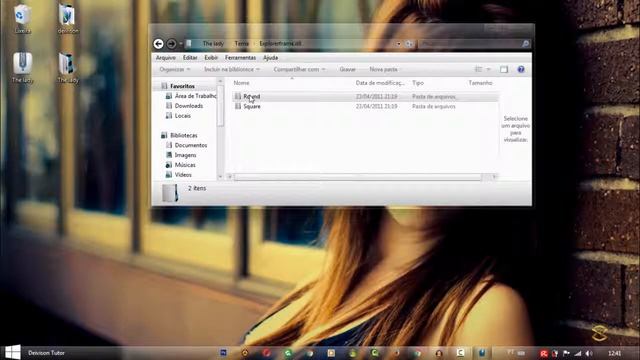Create a folder with 'Nova pasta'
Viewport: 640px width, 360px height.
click(383, 69)
